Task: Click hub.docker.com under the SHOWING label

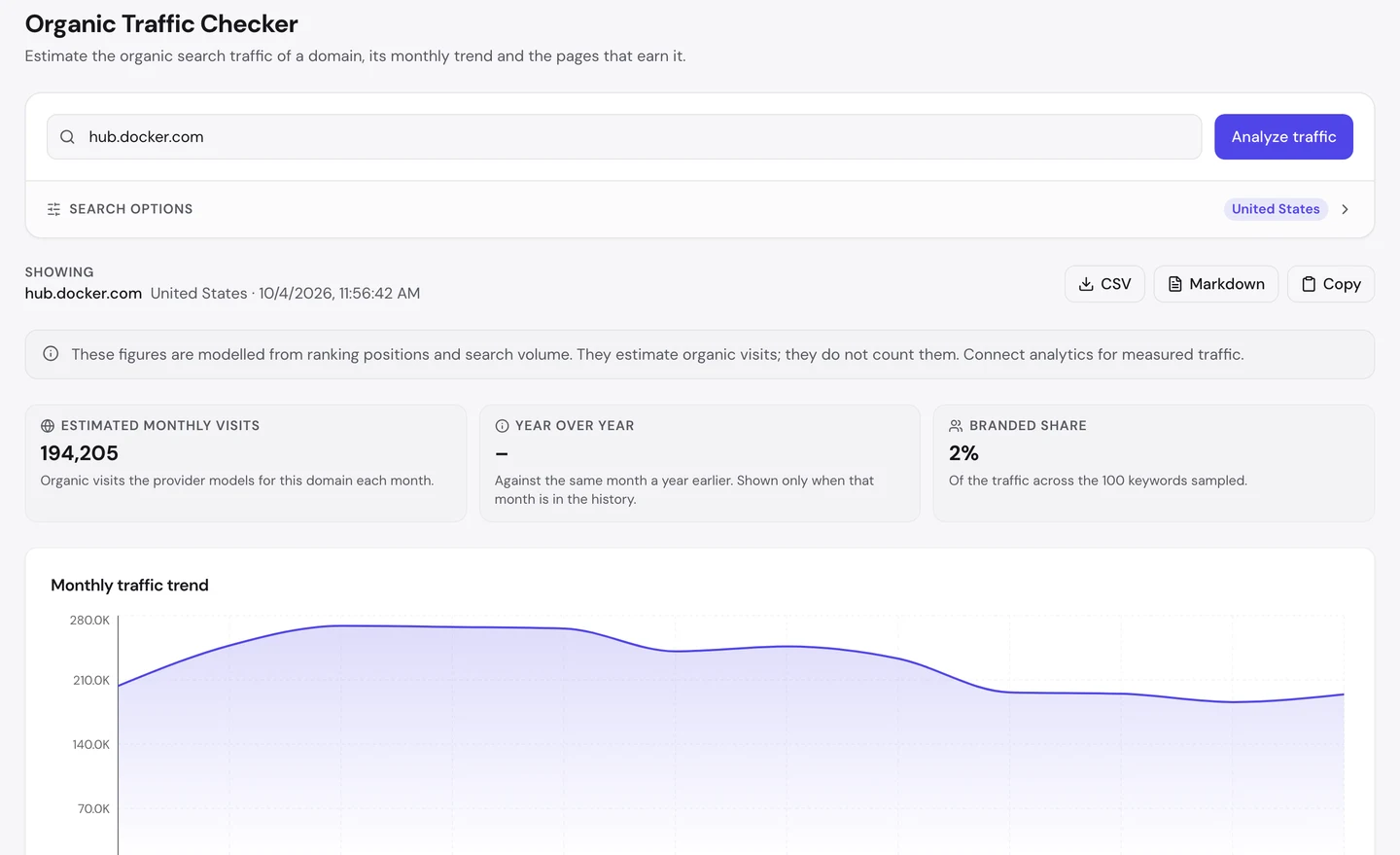Action: (x=84, y=294)
